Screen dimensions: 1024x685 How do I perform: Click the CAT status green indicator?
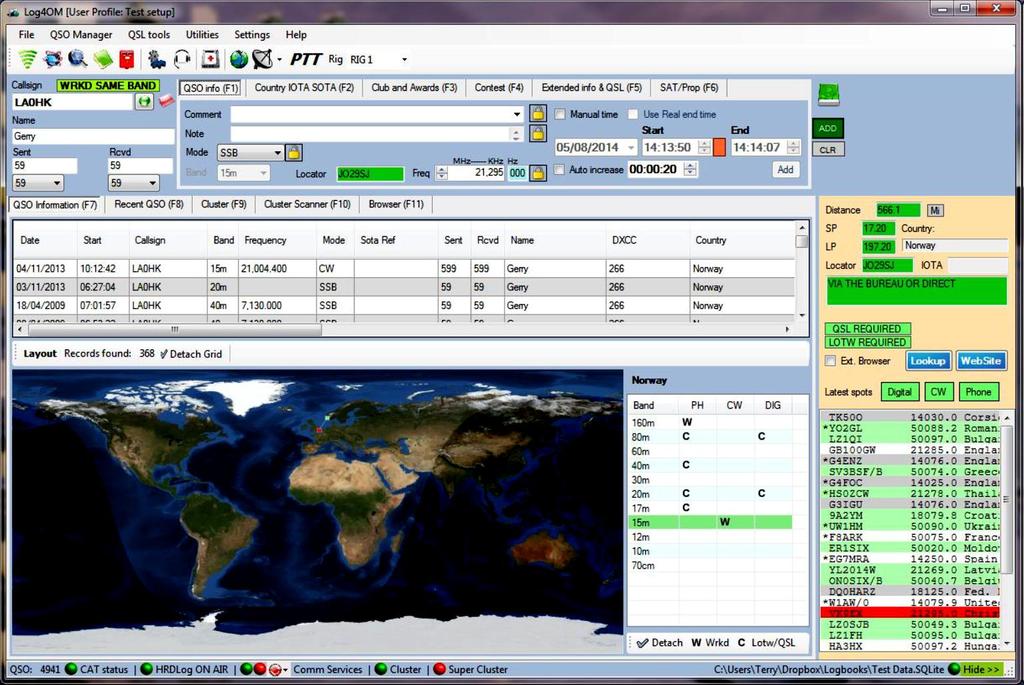pos(71,669)
